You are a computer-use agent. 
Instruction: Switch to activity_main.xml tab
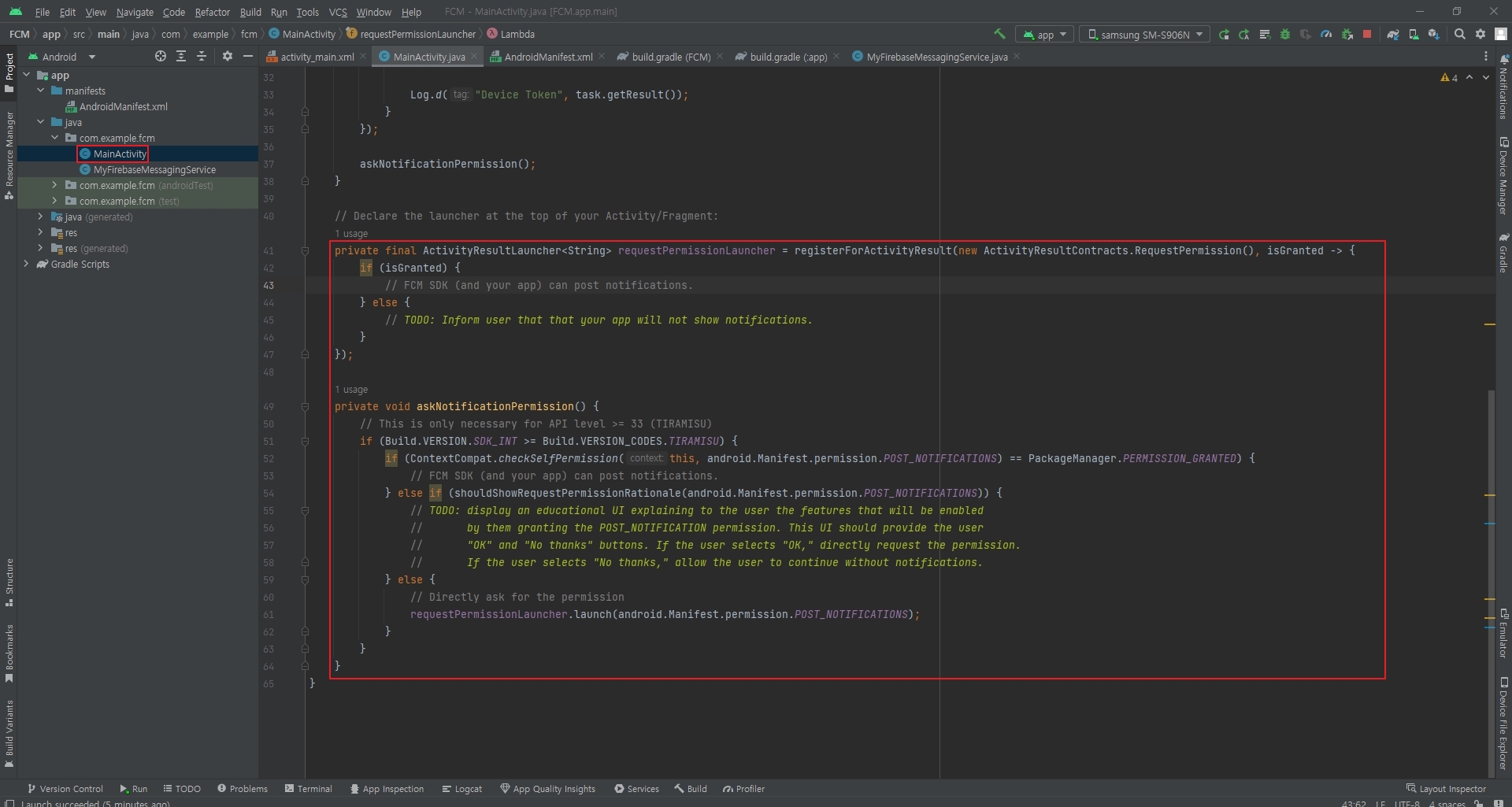pos(317,57)
